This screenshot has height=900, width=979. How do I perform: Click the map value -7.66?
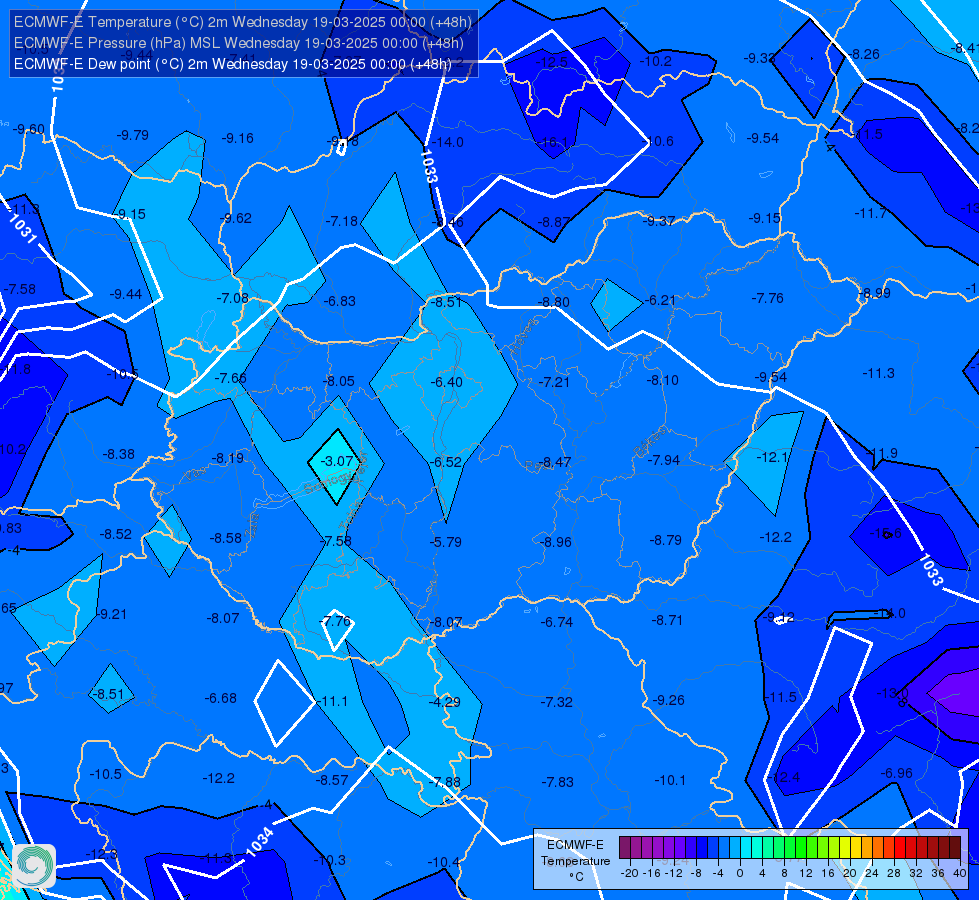click(230, 378)
